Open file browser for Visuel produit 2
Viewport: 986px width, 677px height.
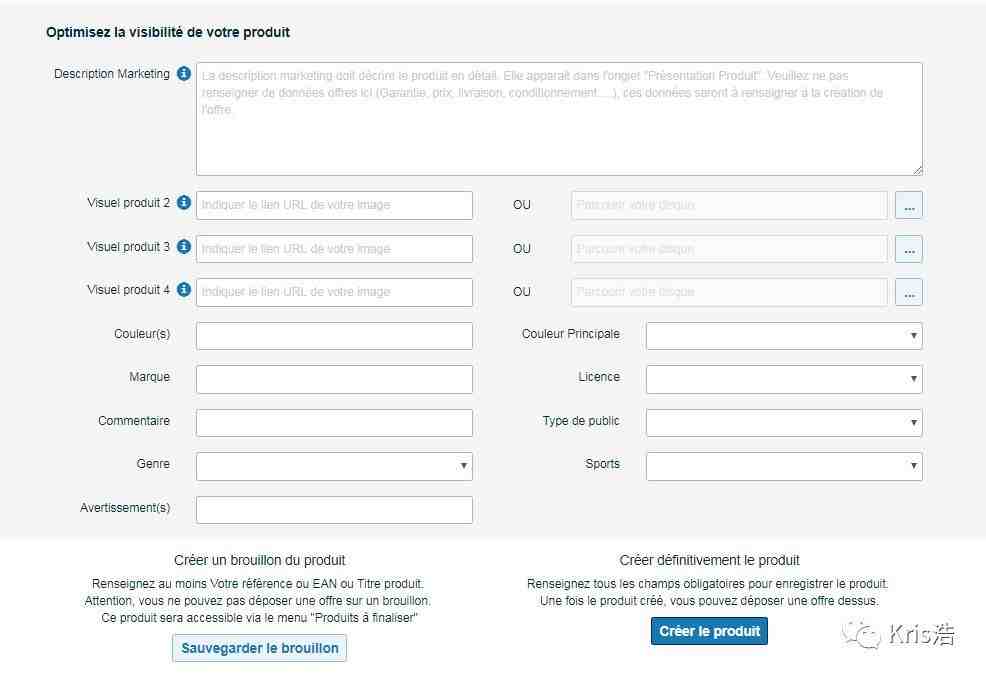[x=909, y=205]
